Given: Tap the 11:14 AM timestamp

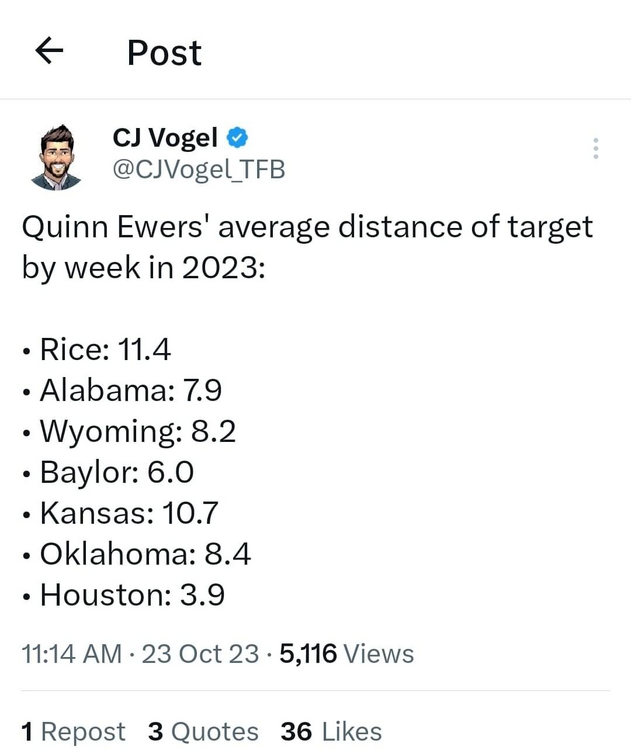Looking at the screenshot, I should coord(72,654).
